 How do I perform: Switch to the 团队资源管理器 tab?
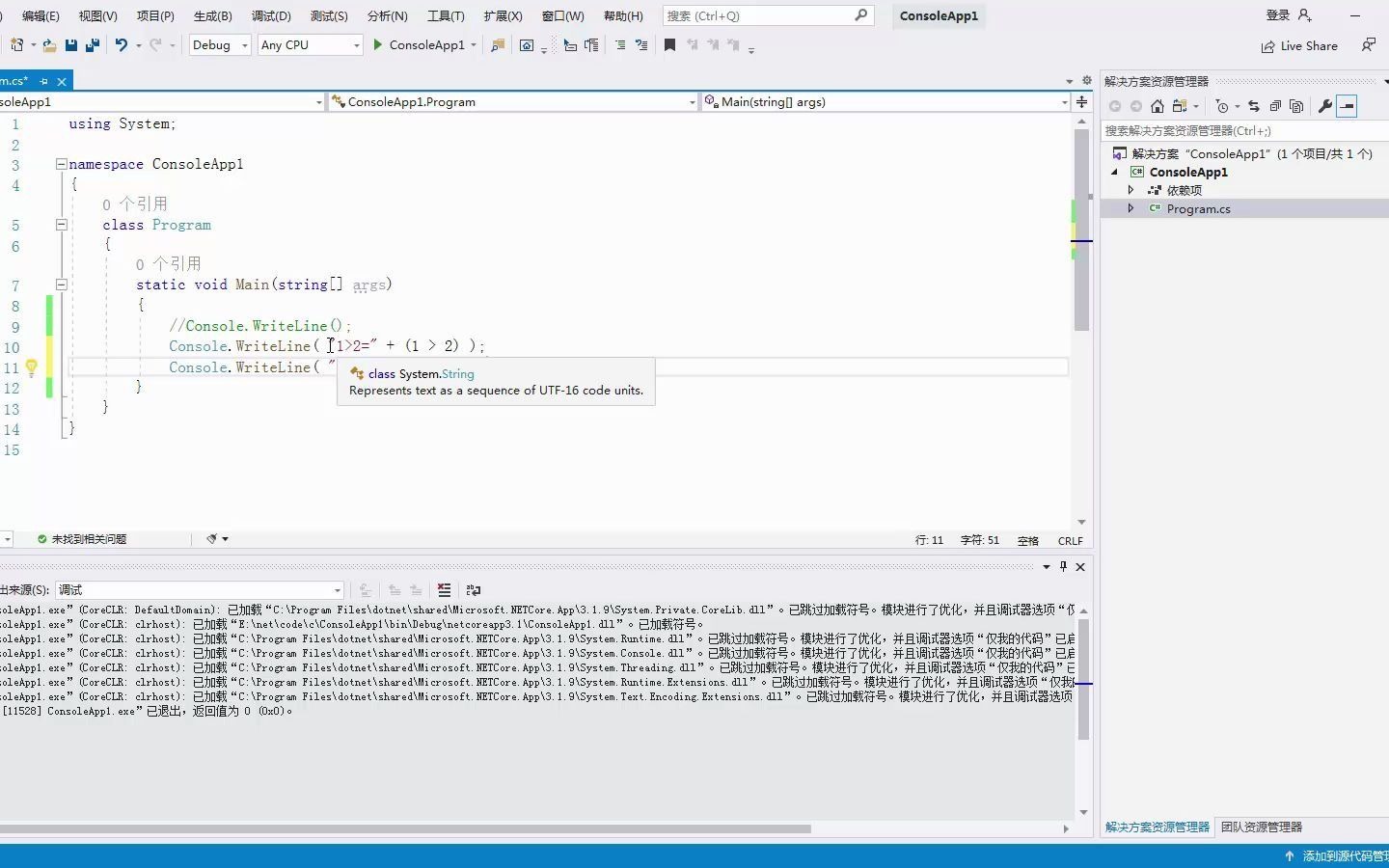pyautogui.click(x=1262, y=827)
